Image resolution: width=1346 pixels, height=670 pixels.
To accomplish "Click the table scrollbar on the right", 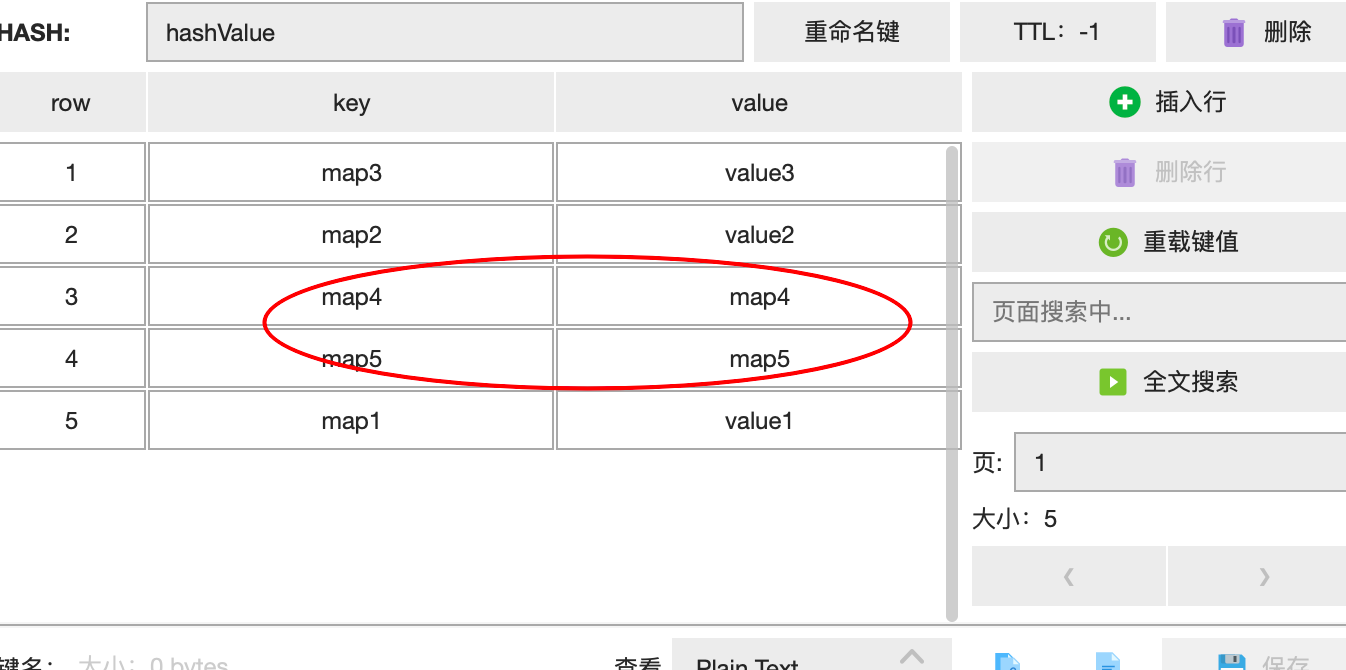I will coord(950,380).
